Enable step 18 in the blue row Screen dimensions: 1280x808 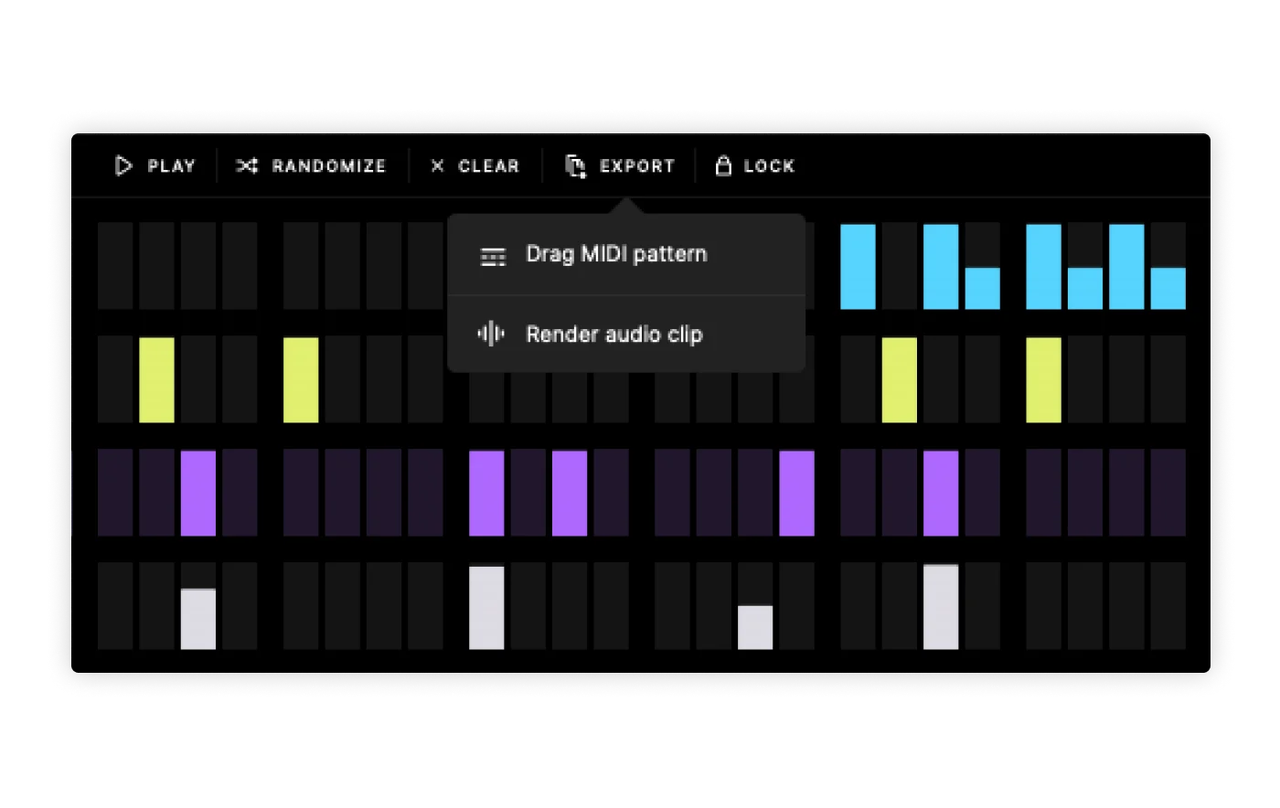coord(899,266)
